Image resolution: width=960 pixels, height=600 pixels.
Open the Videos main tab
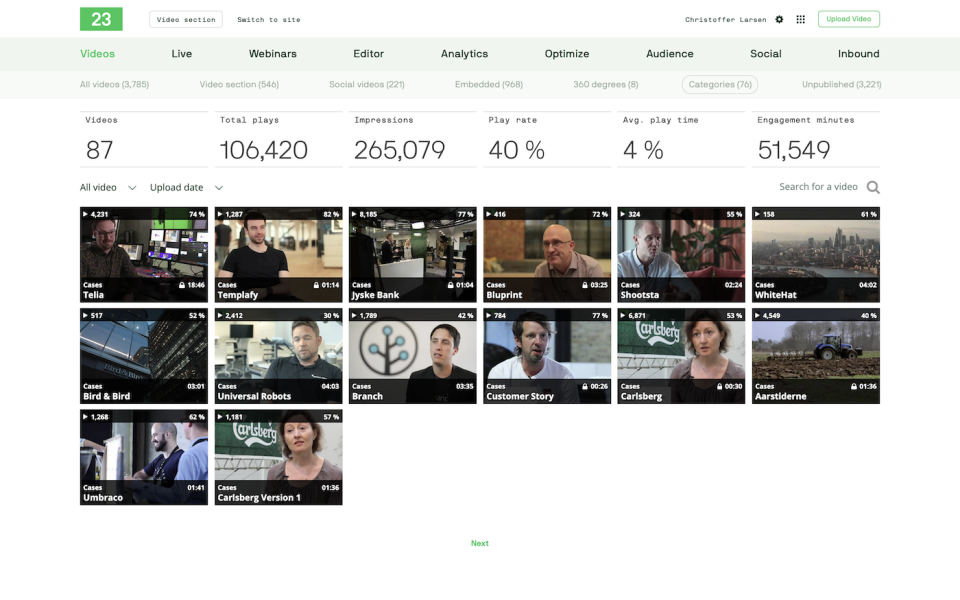[97, 54]
